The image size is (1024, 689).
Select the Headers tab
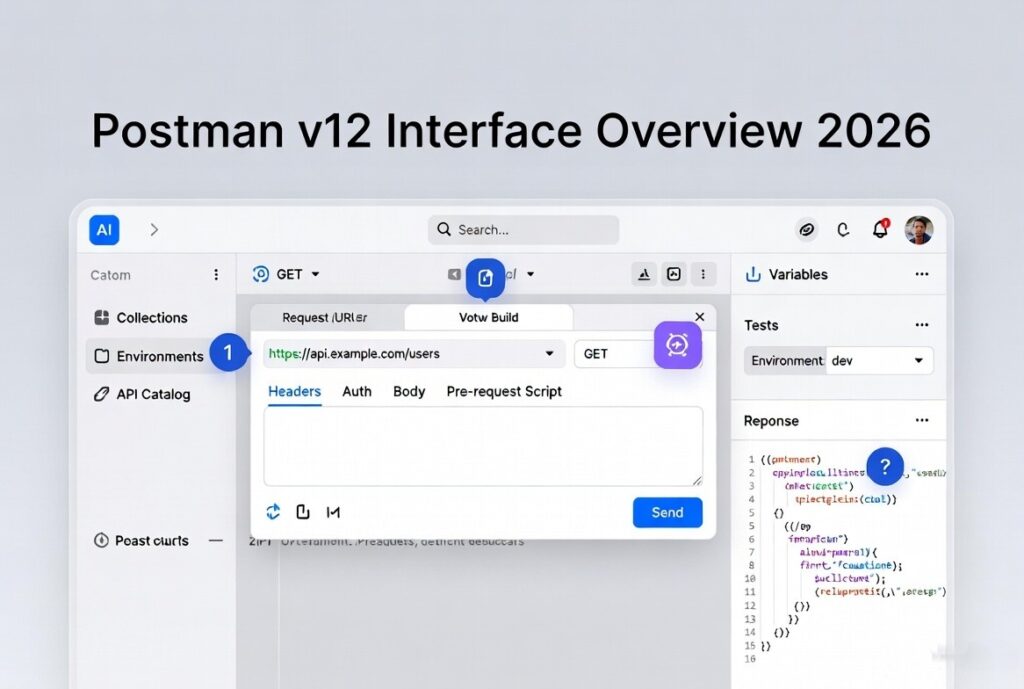[x=295, y=392]
